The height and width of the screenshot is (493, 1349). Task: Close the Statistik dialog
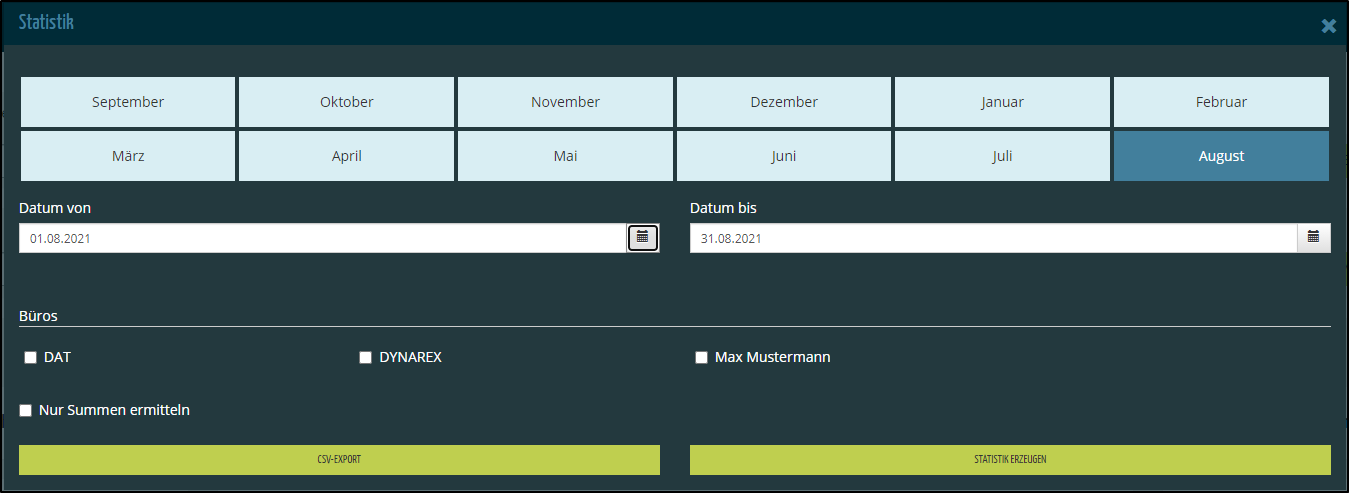[1328, 26]
